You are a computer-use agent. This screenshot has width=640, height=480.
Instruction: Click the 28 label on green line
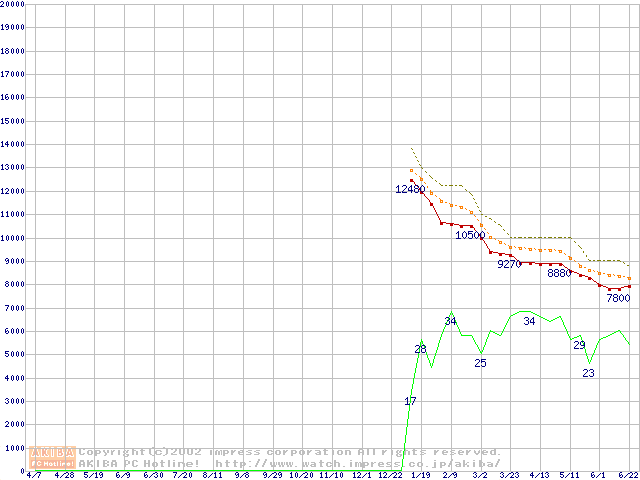[x=421, y=349]
